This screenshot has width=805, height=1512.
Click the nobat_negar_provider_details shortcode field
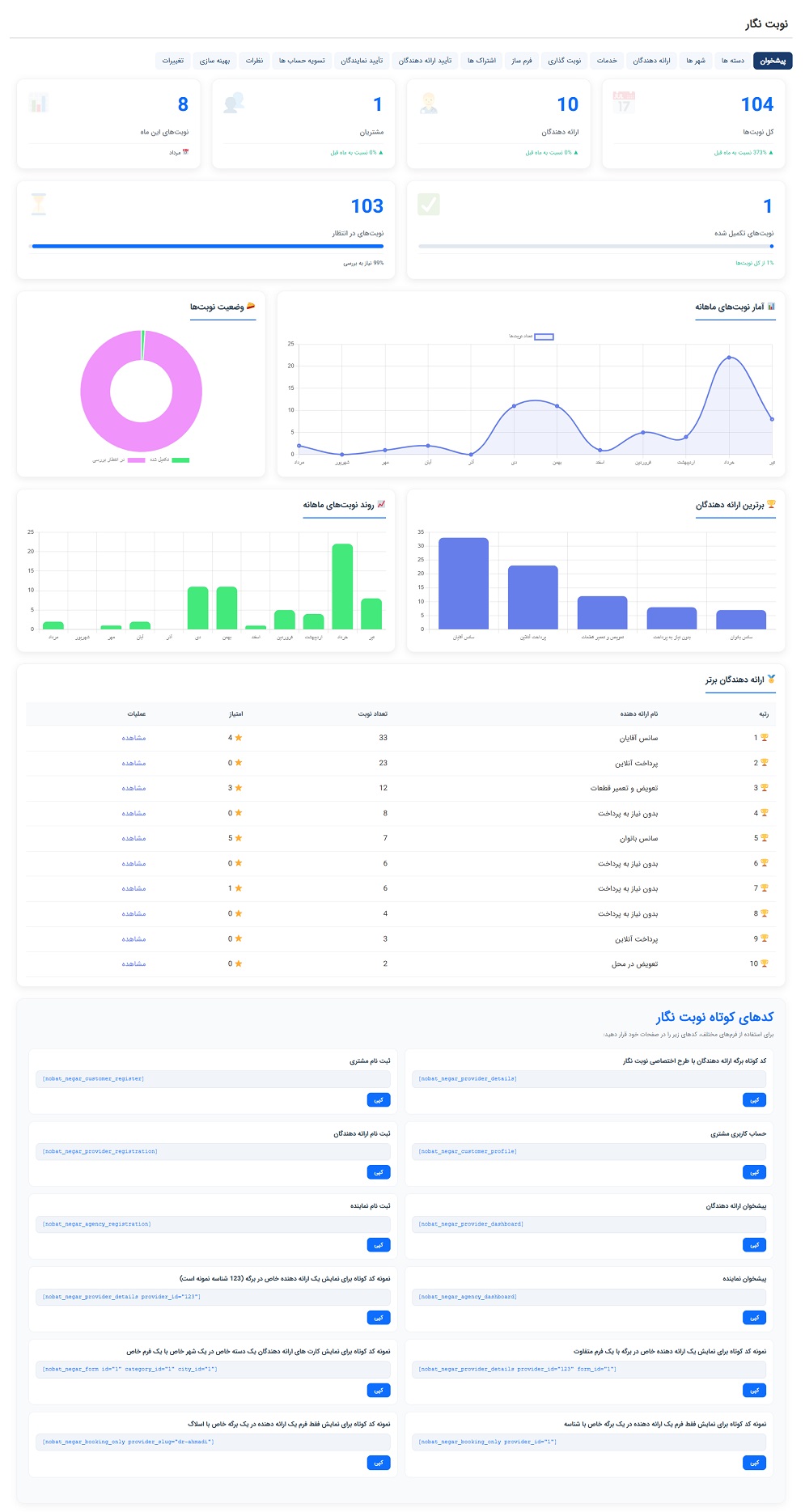click(589, 1079)
